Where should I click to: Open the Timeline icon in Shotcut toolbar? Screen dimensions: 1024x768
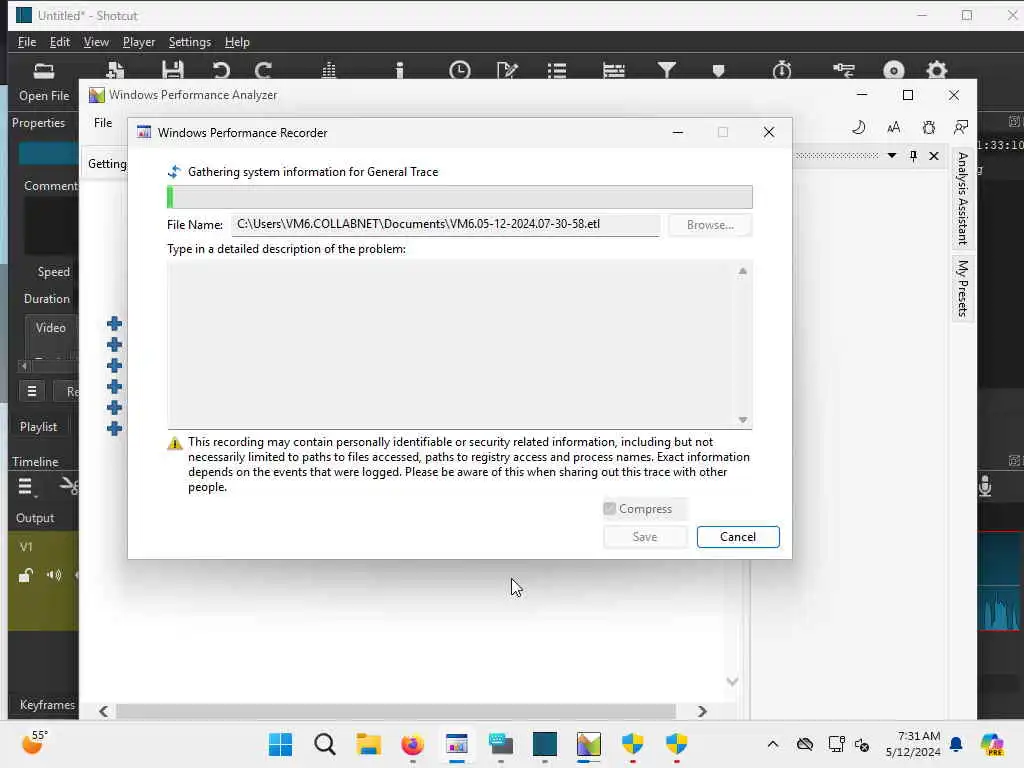pos(614,70)
